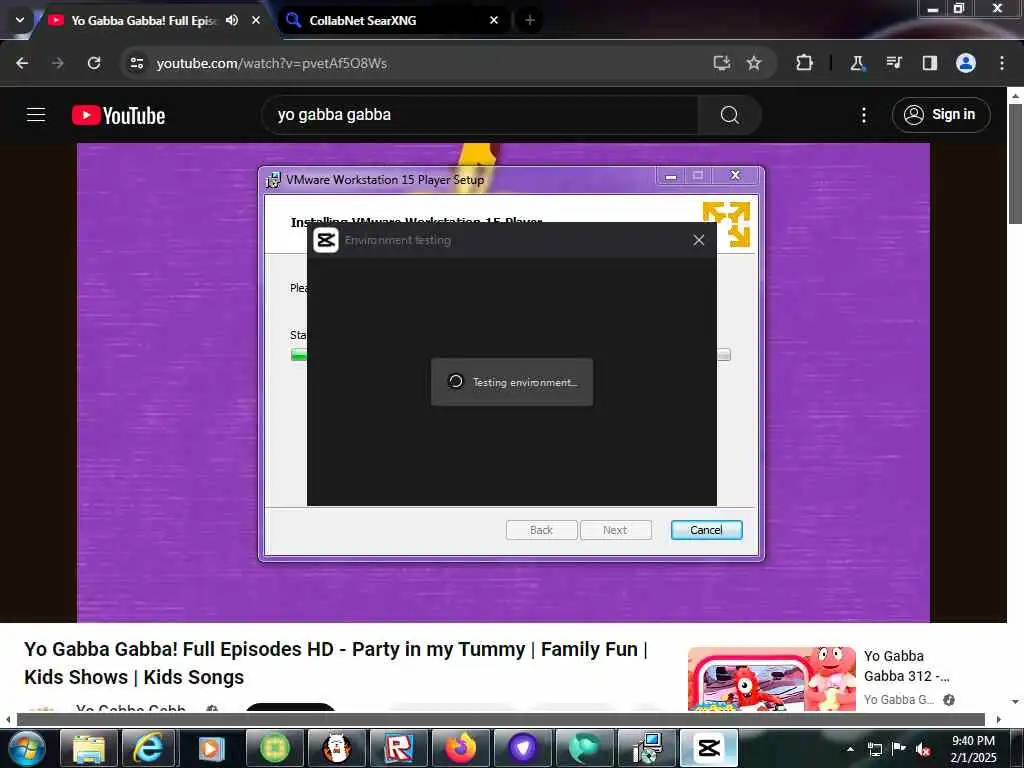Open the media controls icon
The width and height of the screenshot is (1024, 768).
[x=893, y=63]
